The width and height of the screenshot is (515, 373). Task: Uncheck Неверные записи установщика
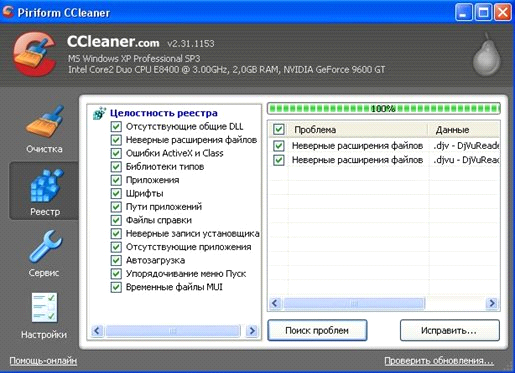[116, 233]
